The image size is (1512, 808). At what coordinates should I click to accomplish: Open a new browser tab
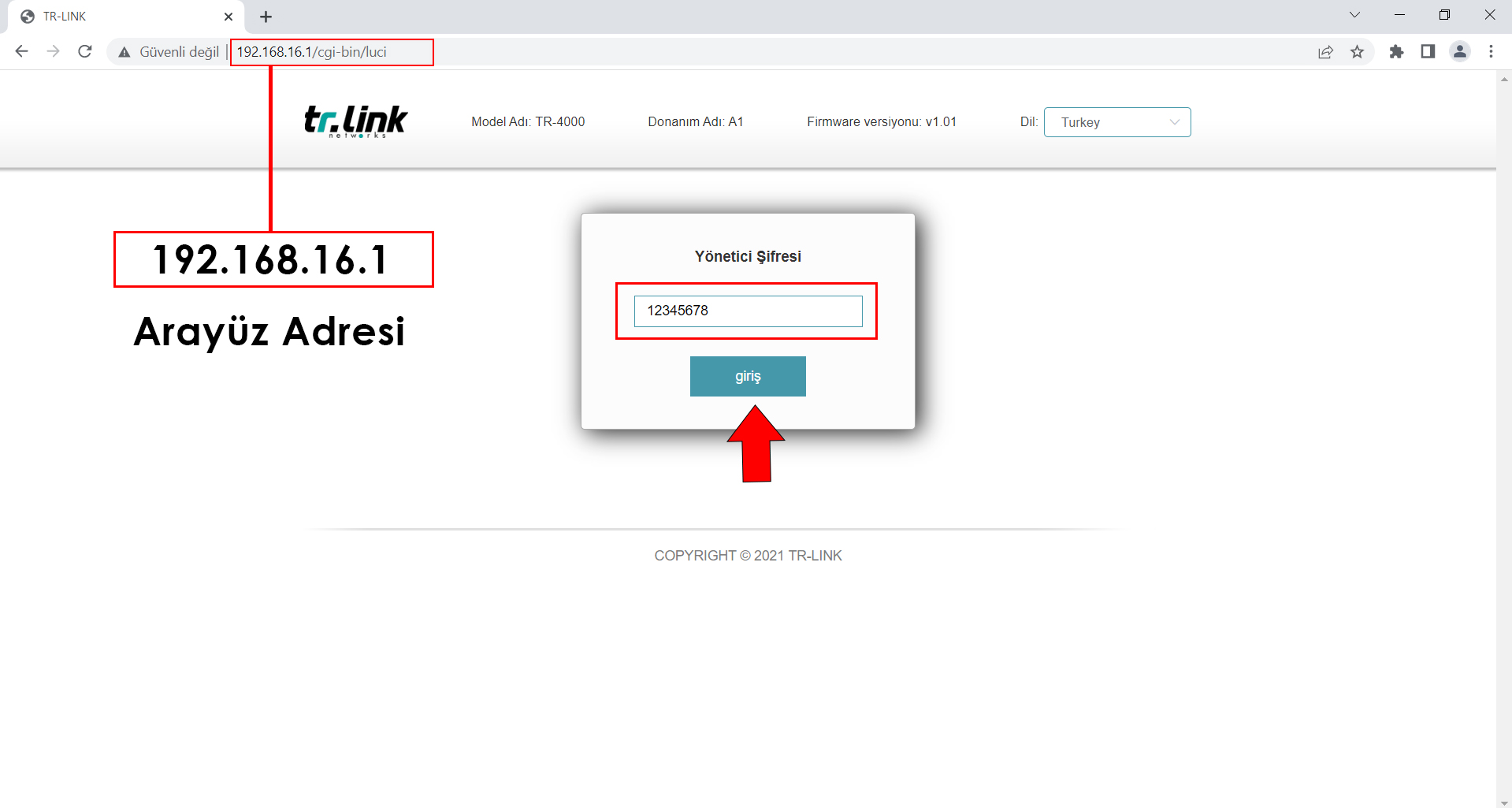266,17
